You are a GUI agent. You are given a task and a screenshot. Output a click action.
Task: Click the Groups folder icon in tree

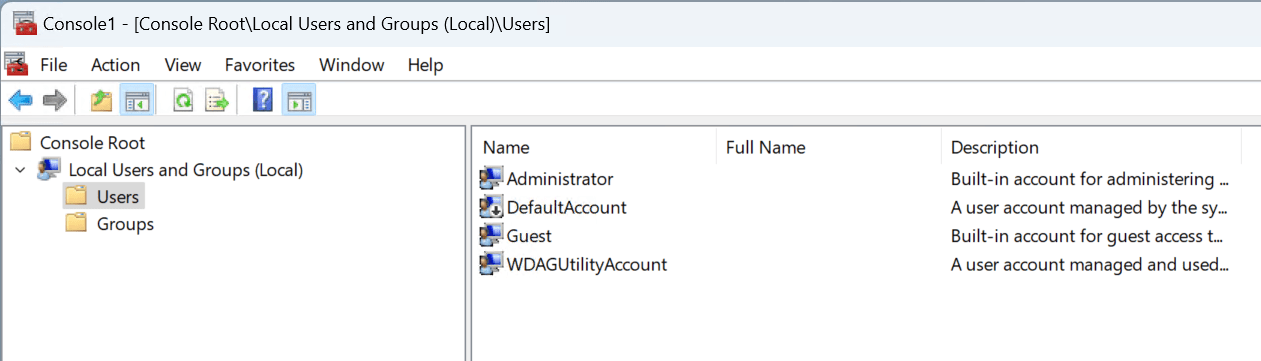(76, 223)
